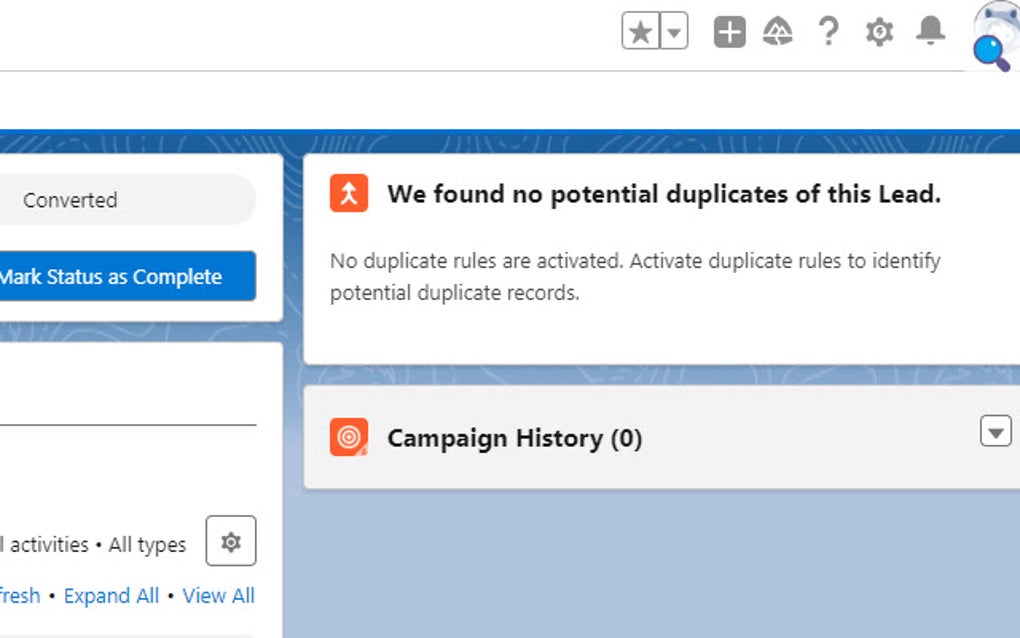Show notifications with the bell icon

coord(930,33)
